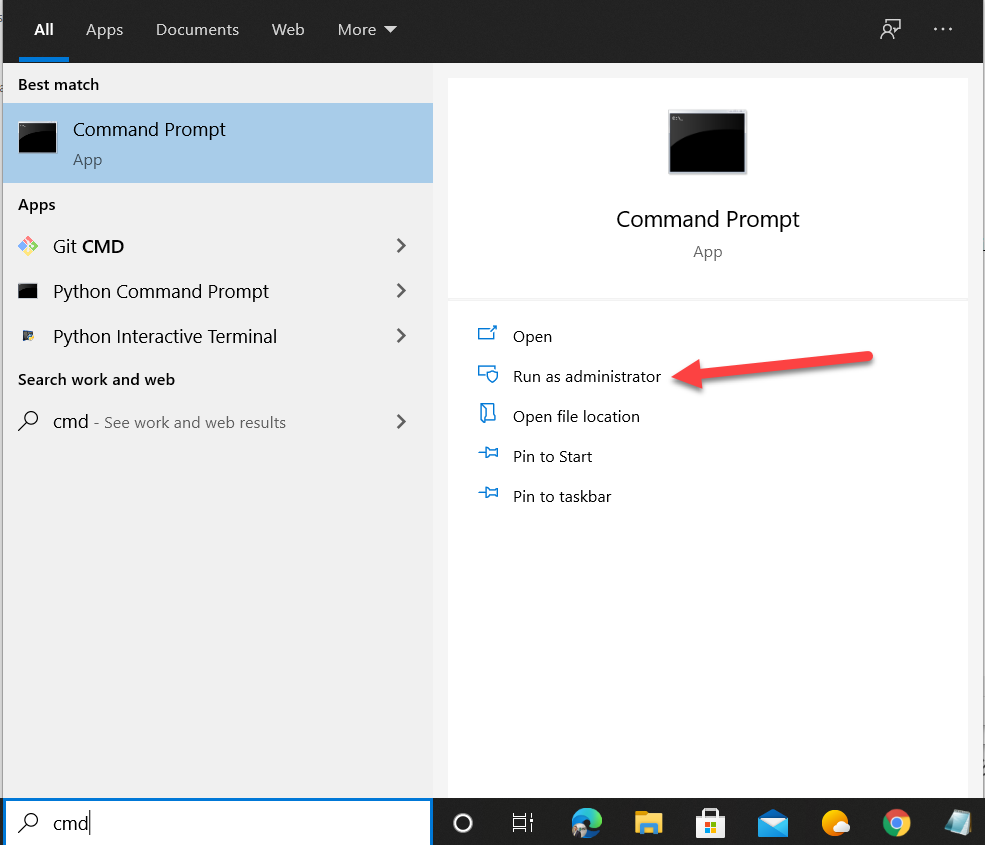Click the Open file location icon
Screen dimensions: 985x845
click(488, 413)
